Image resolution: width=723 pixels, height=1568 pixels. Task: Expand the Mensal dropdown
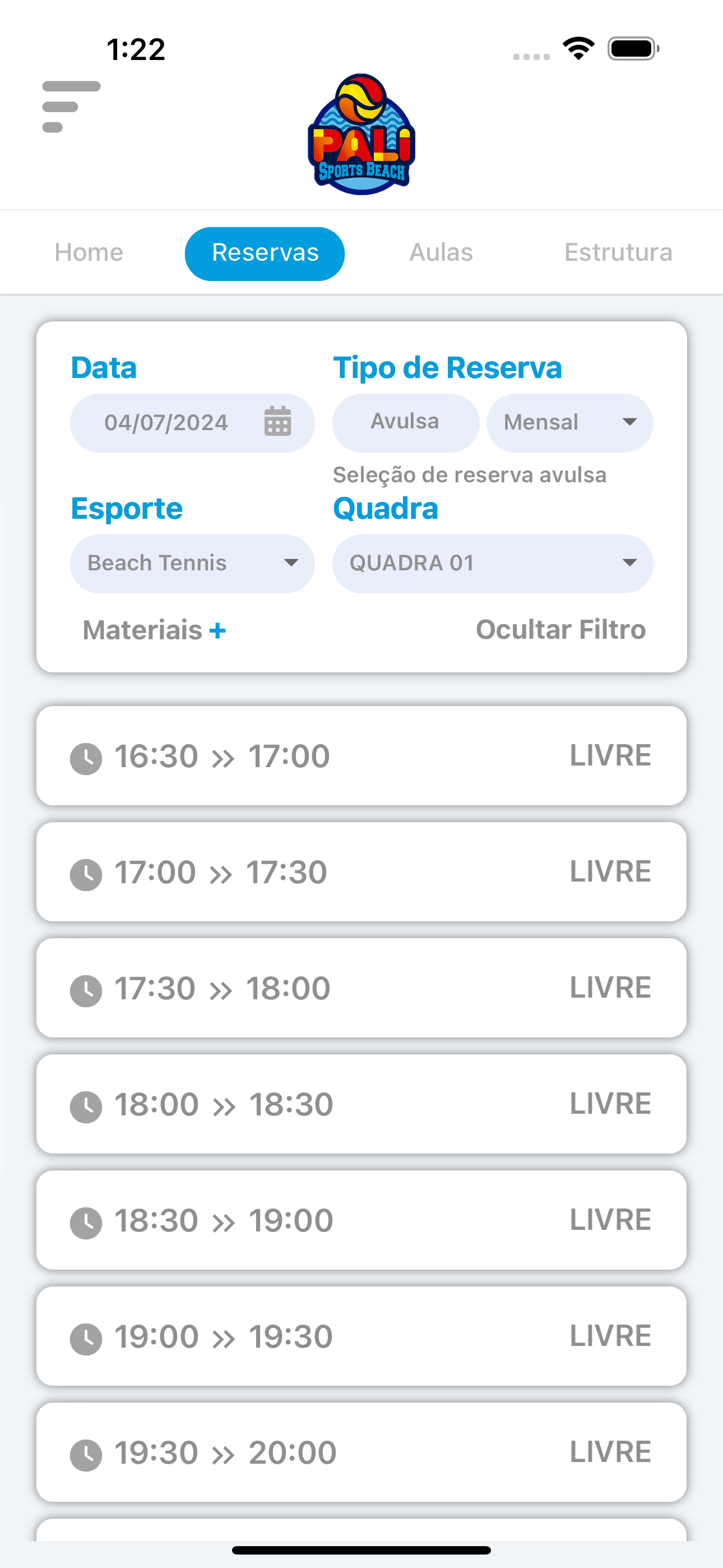[569, 422]
